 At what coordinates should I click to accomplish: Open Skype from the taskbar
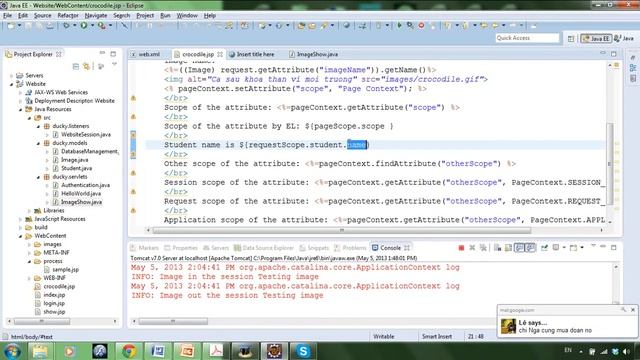tap(303, 351)
